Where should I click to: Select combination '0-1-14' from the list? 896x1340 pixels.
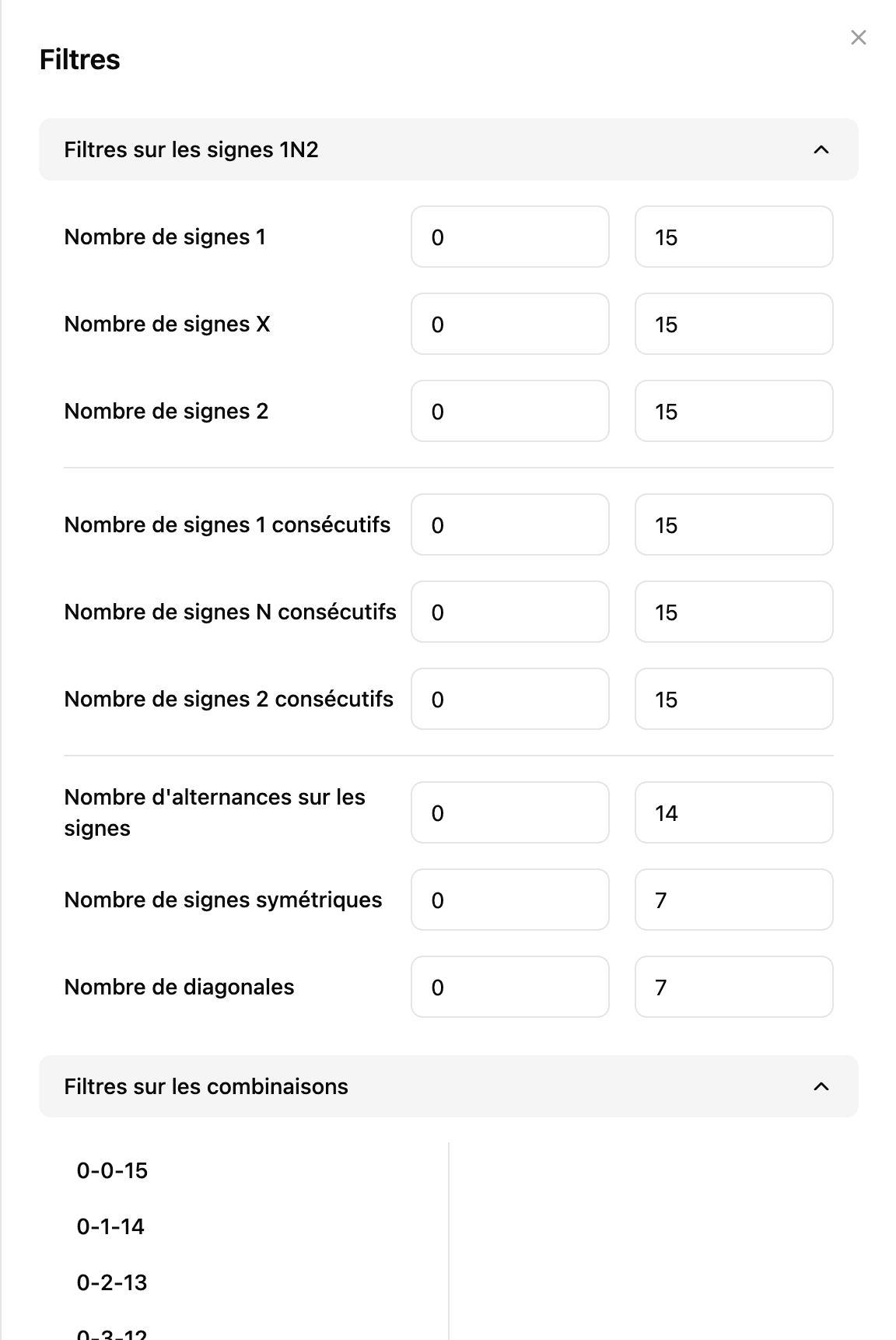110,1226
